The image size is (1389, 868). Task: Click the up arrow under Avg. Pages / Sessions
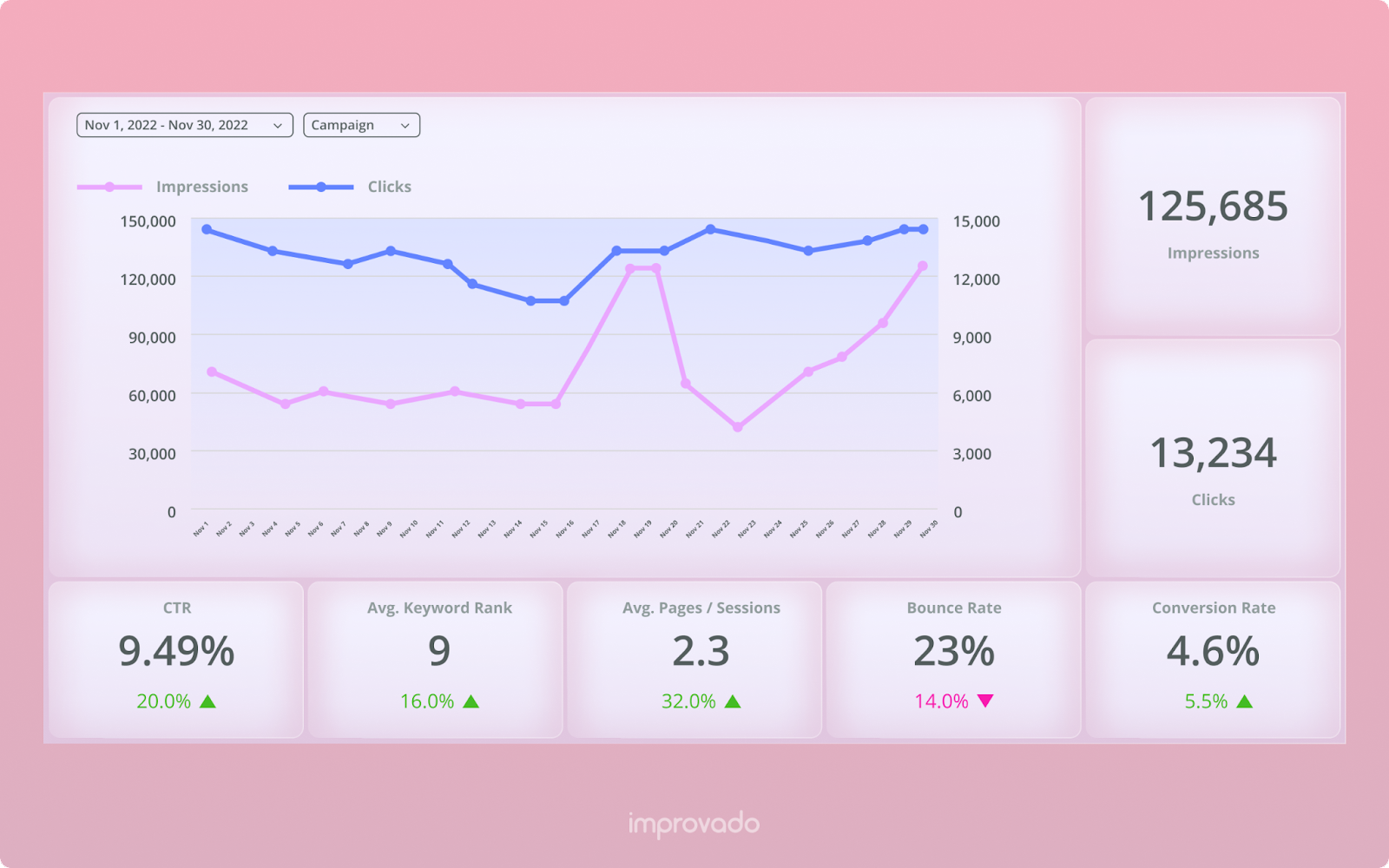click(x=734, y=700)
